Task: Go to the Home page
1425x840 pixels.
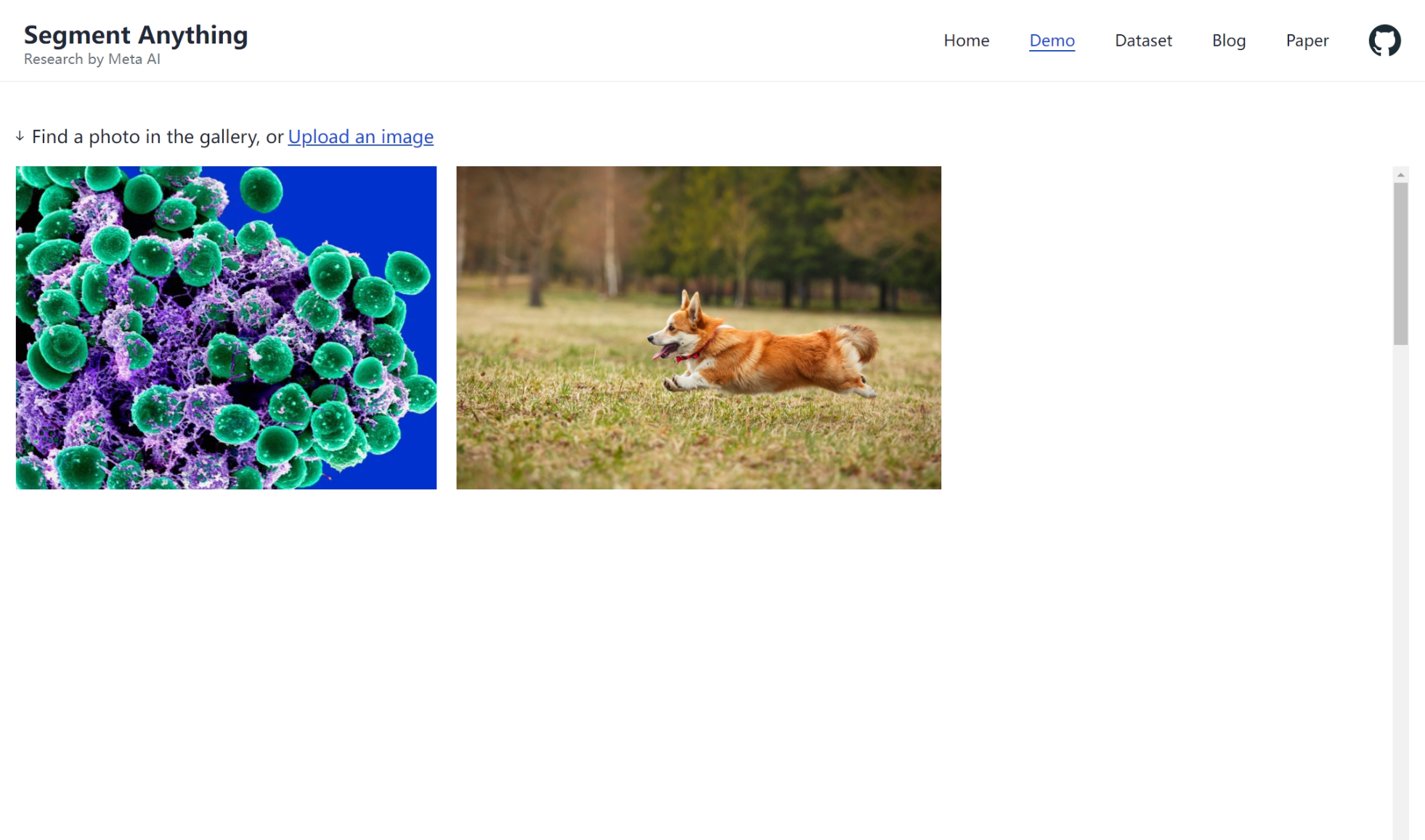Action: (x=966, y=41)
